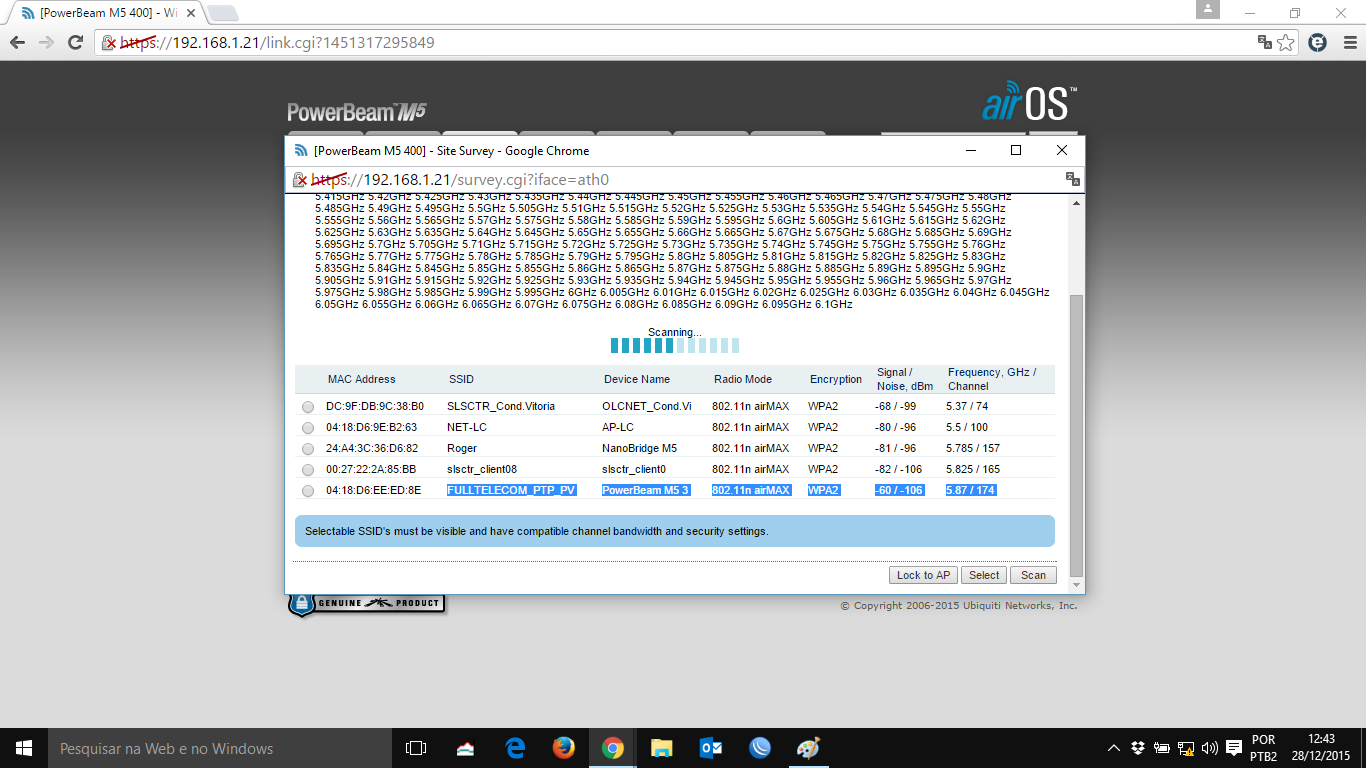Reload the page in the main Chrome window
The width and height of the screenshot is (1366, 768).
pyautogui.click(x=75, y=43)
